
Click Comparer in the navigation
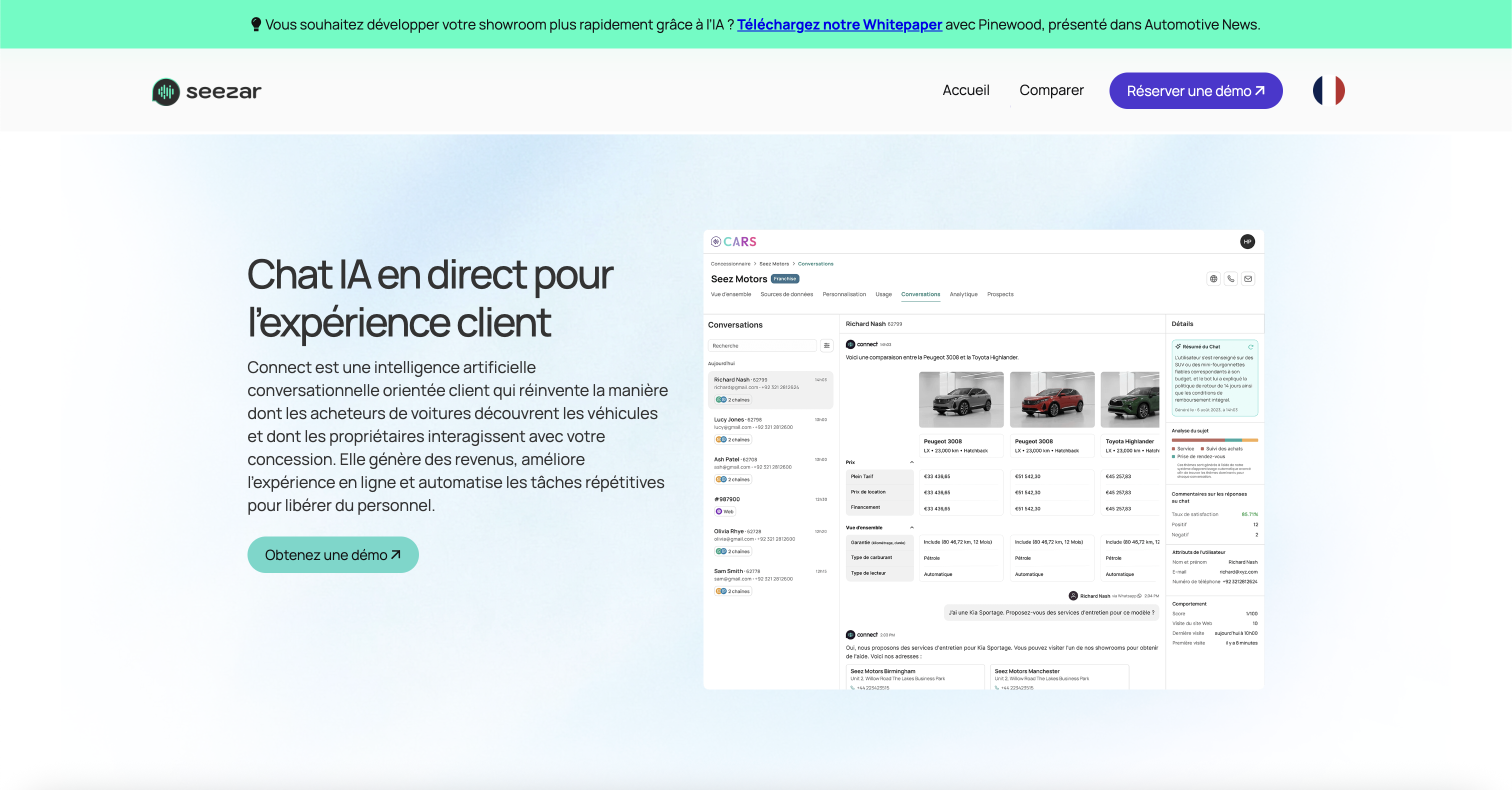1051,90
